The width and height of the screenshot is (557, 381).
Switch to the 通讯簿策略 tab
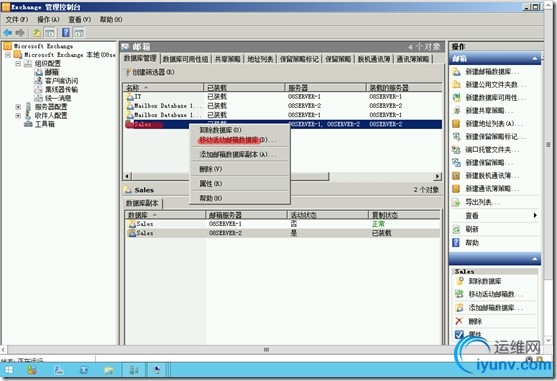[x=413, y=59]
